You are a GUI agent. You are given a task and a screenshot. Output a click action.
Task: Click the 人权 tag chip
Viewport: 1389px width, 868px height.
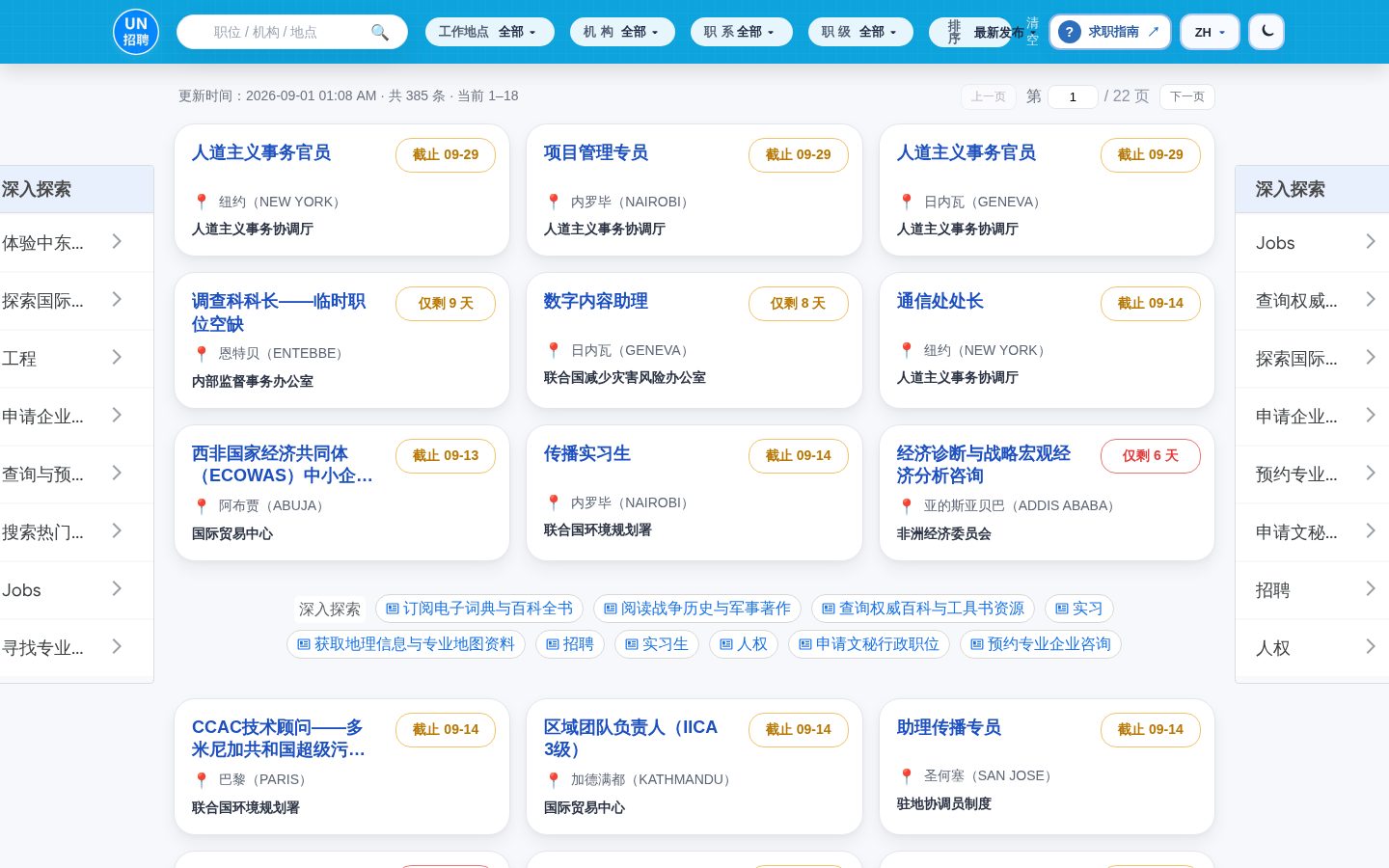coord(744,644)
